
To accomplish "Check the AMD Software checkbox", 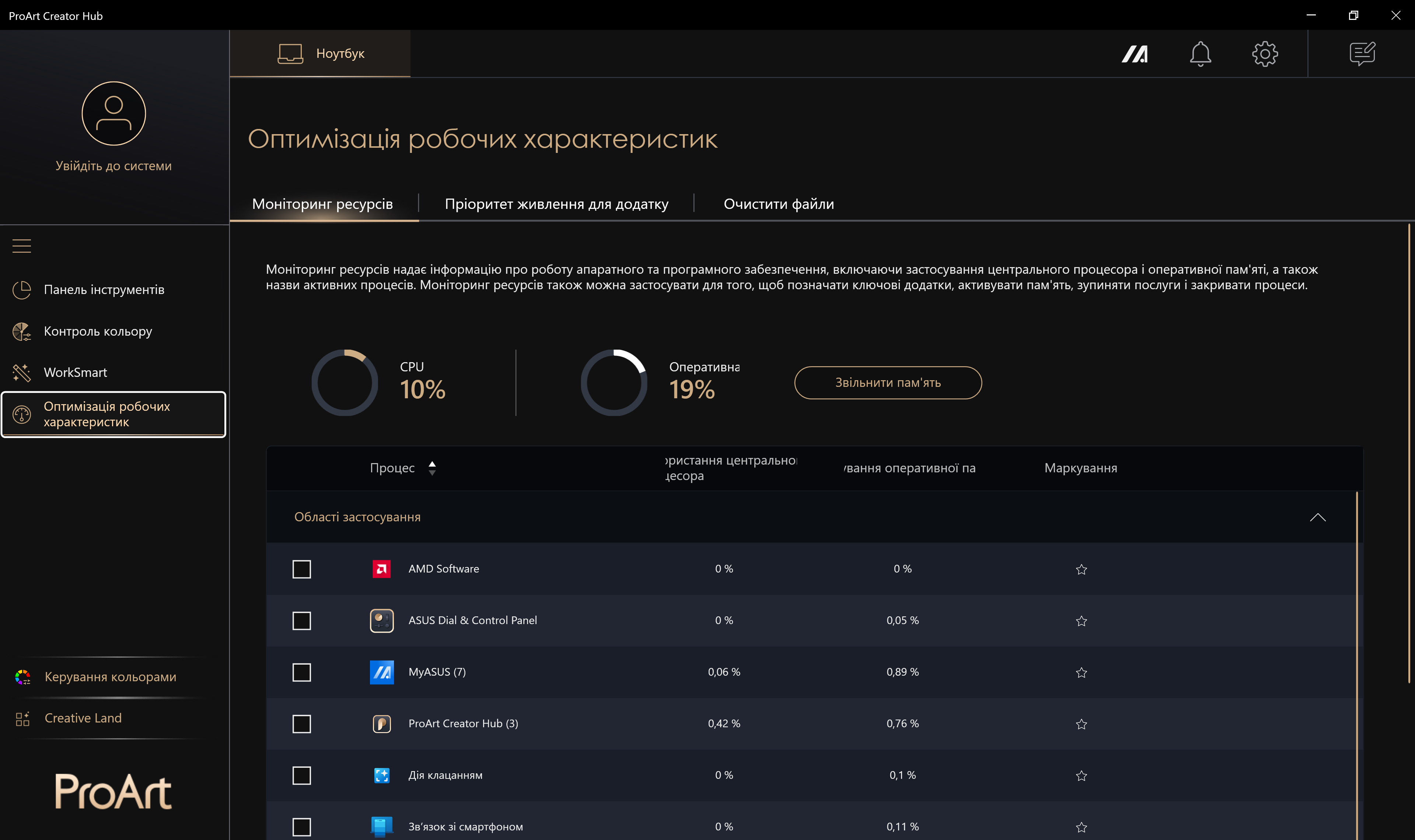I will 302,570.
